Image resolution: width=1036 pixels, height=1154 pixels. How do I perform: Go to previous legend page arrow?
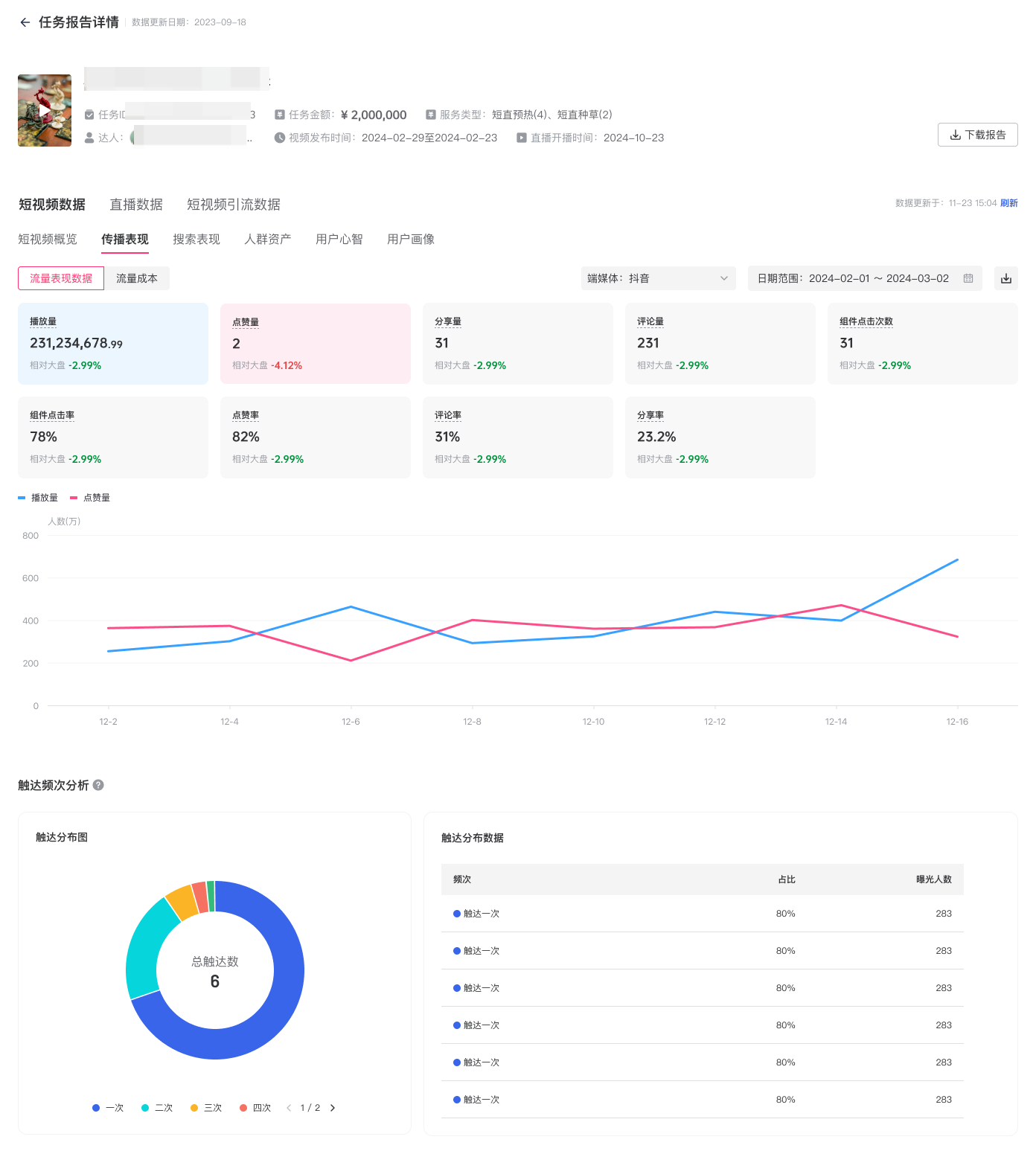pos(289,1108)
